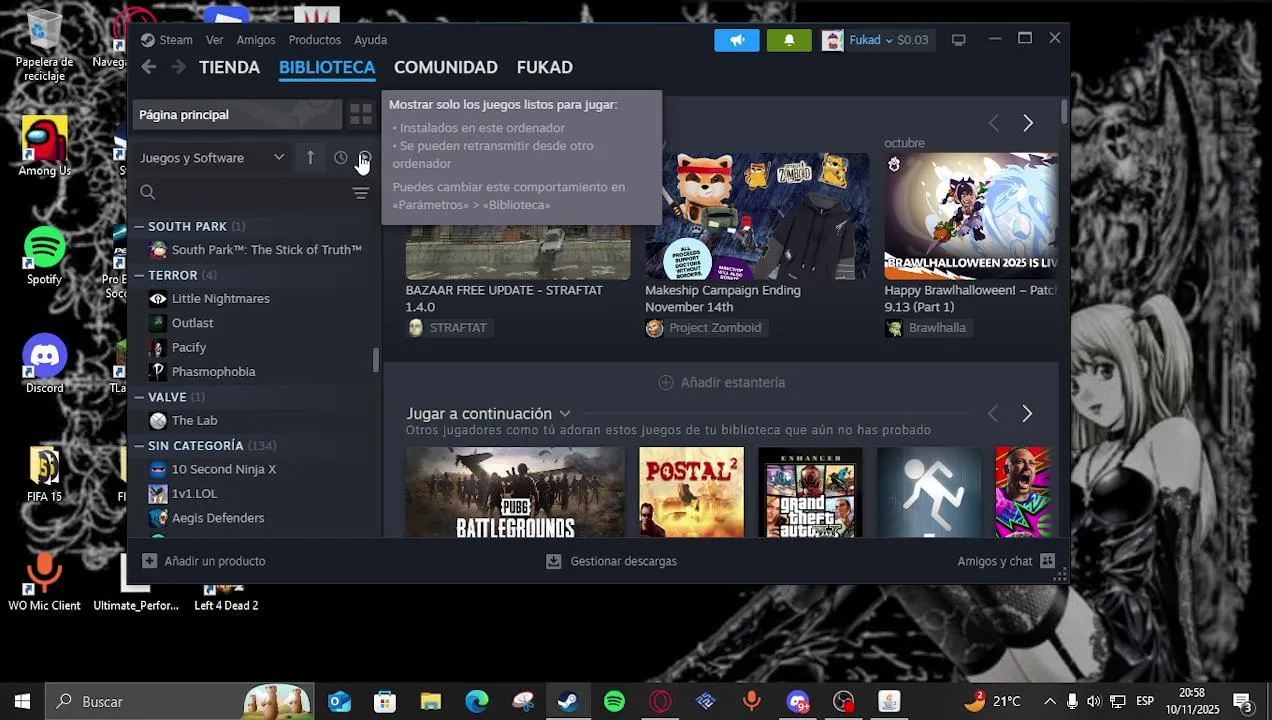This screenshot has width=1272, height=720.
Task: Select 10 Second Ninja X
Action: 212,469
